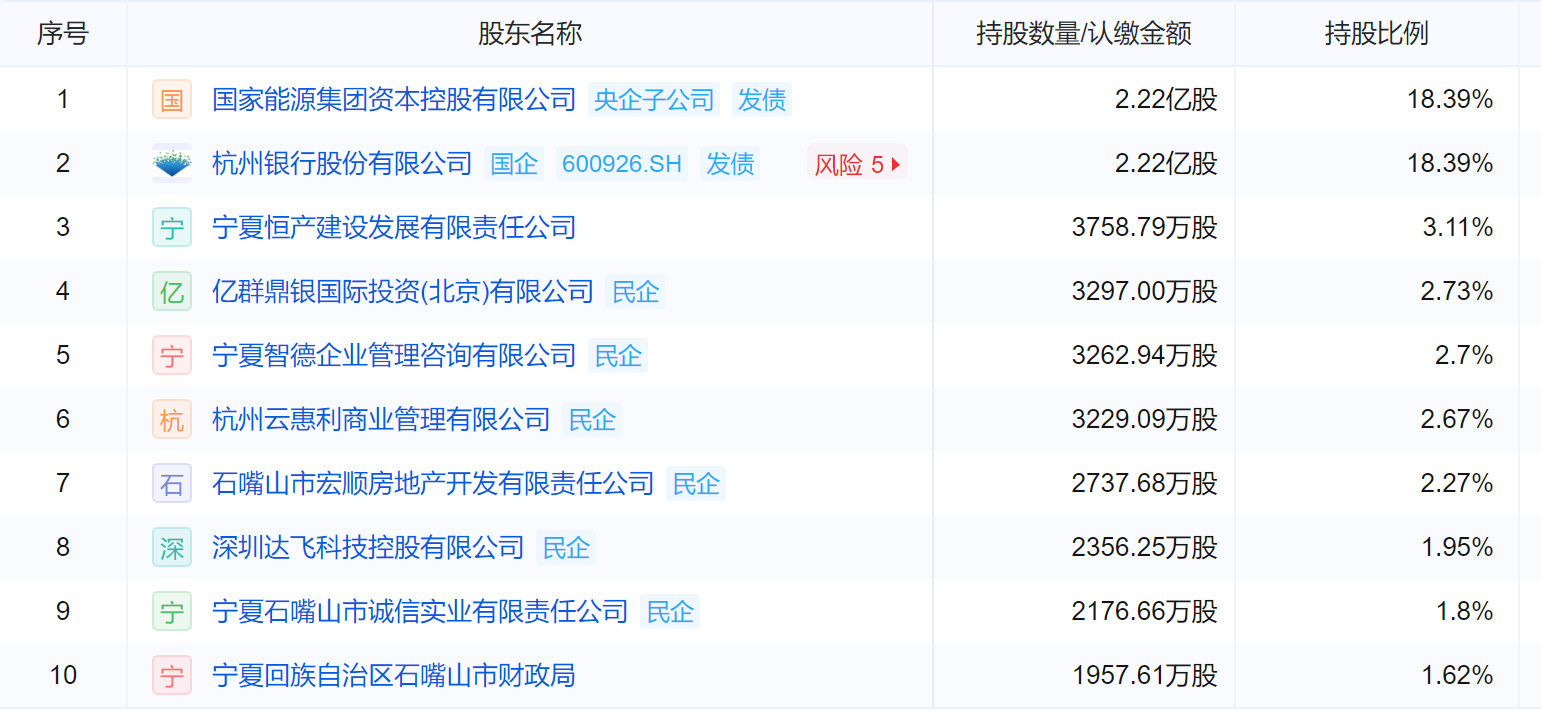Image resolution: width=1541 pixels, height=715 pixels.
Task: Click 发债 tag on 国家能源集团 row
Action: click(x=762, y=99)
